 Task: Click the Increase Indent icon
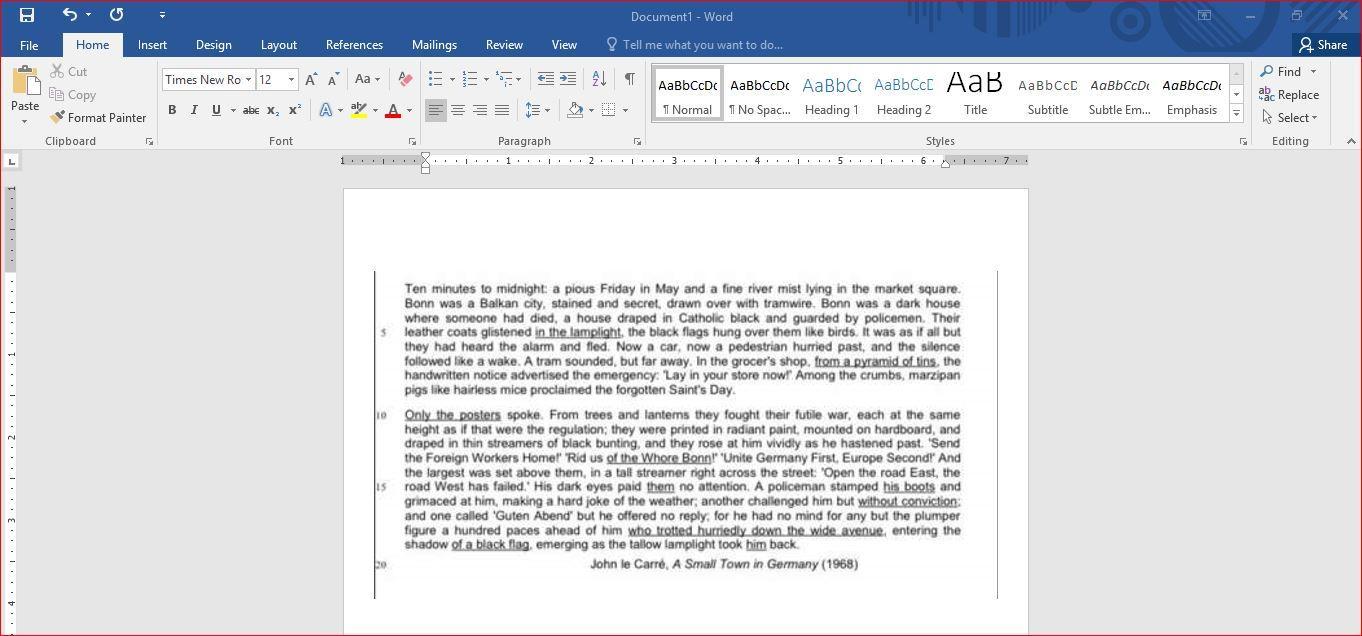568,79
